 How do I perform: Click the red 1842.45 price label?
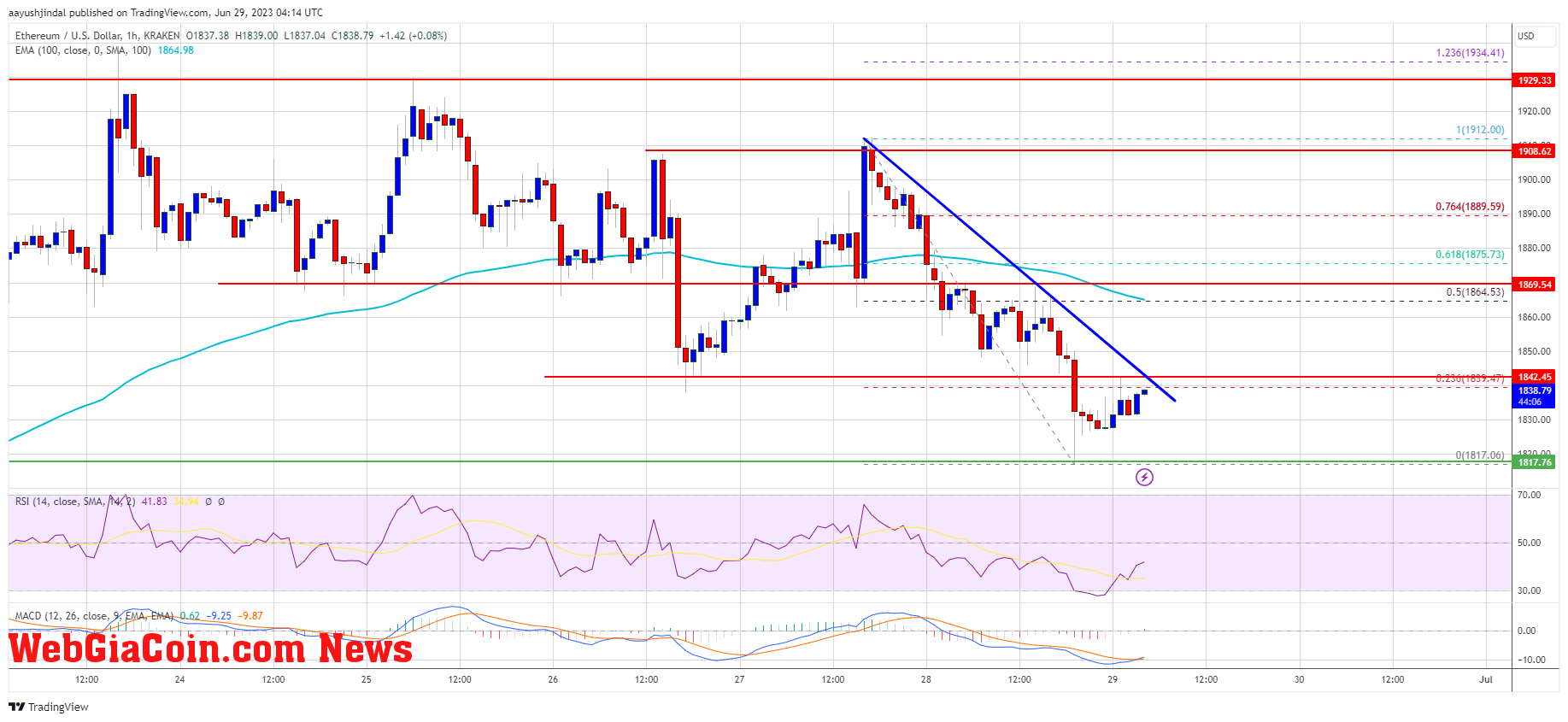[1535, 377]
